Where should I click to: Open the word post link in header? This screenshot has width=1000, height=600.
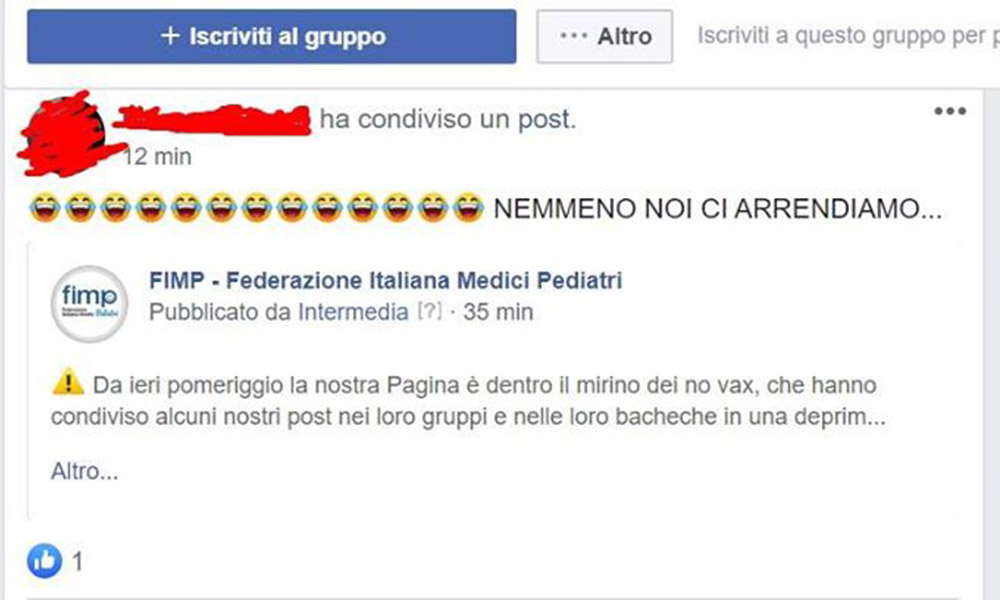547,119
